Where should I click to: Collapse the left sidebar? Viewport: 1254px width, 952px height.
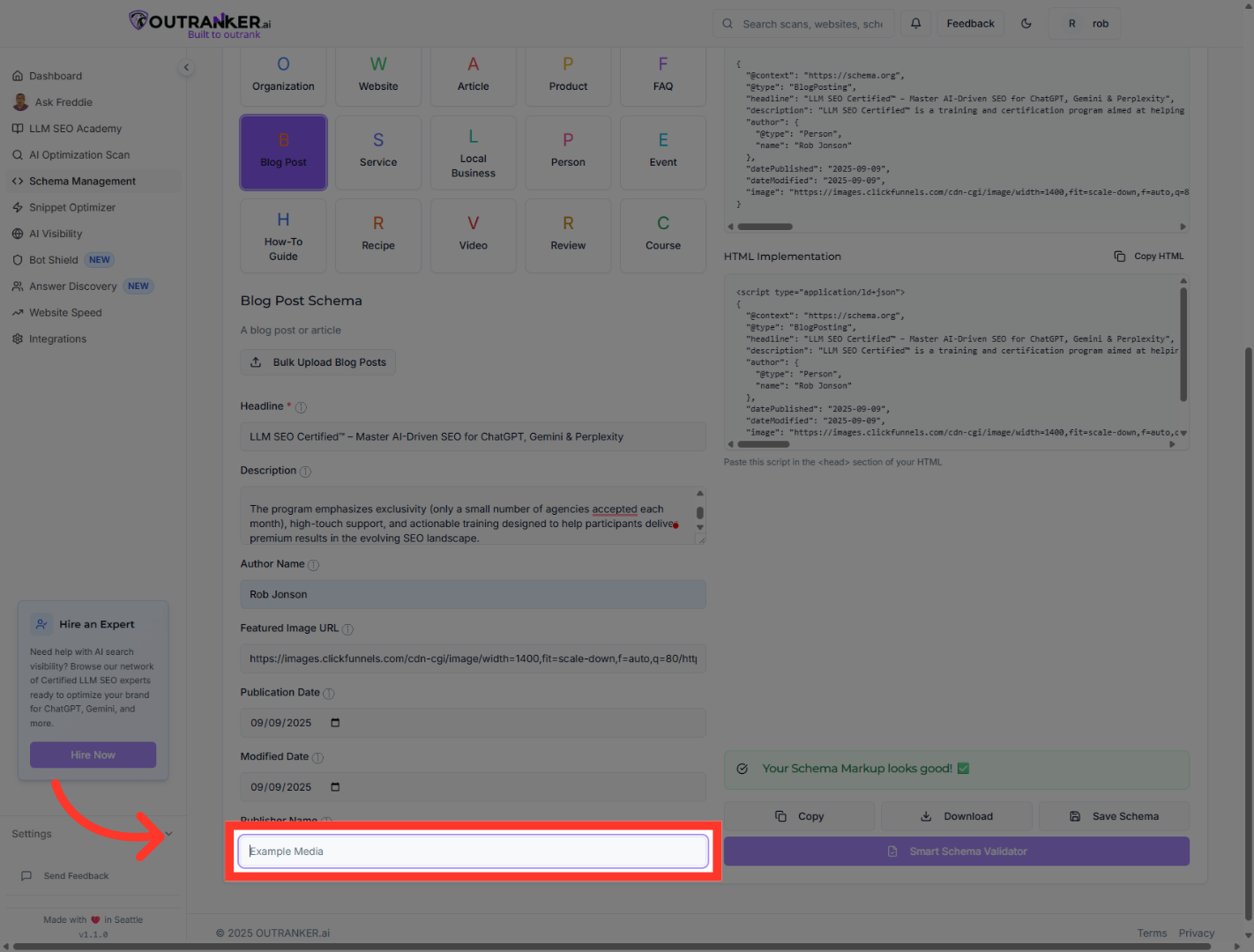point(186,67)
